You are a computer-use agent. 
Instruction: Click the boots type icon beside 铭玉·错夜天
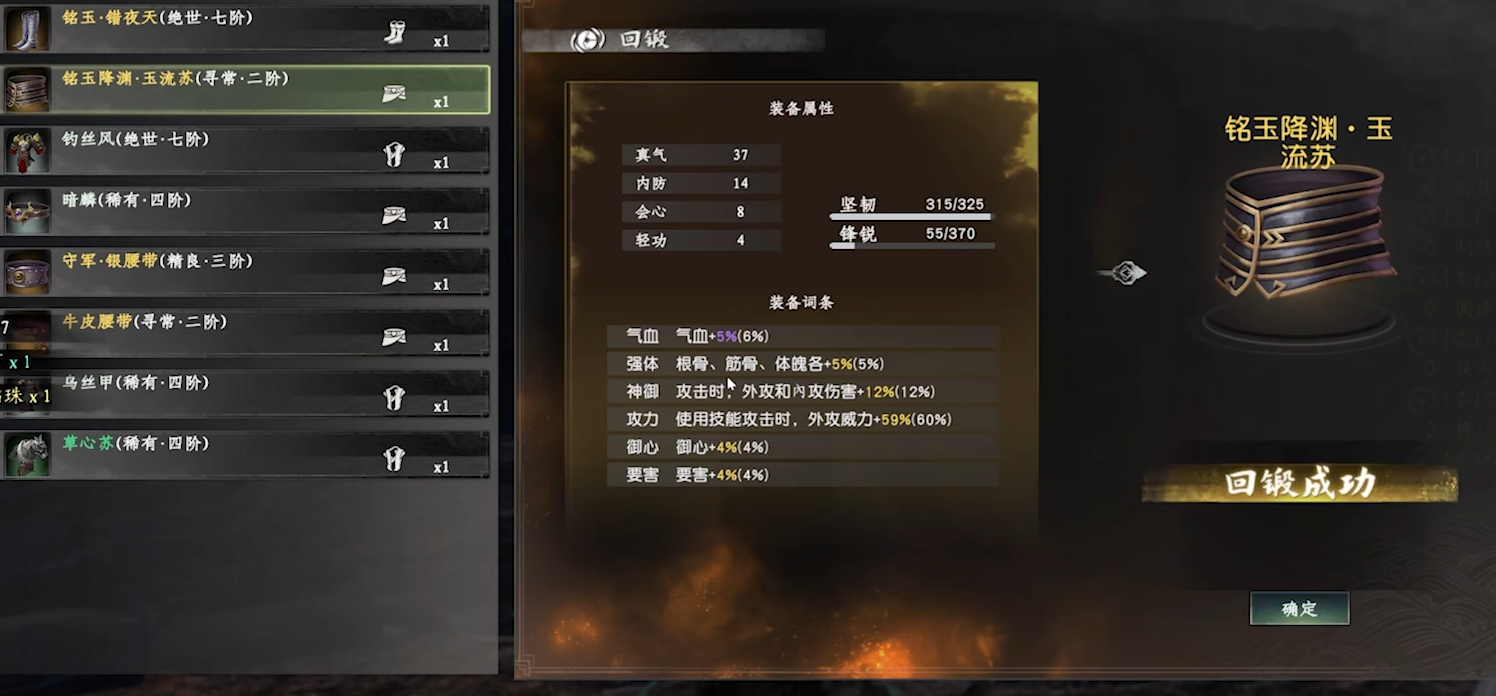click(394, 32)
